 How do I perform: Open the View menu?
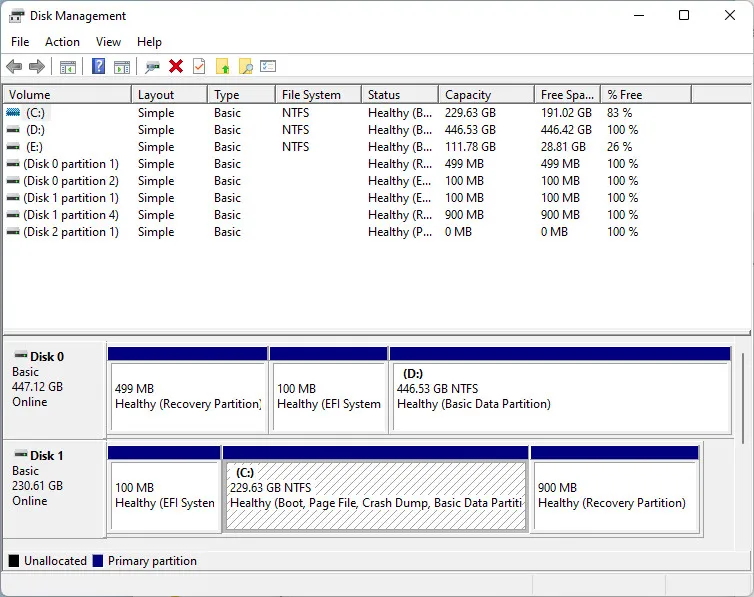pyautogui.click(x=108, y=42)
